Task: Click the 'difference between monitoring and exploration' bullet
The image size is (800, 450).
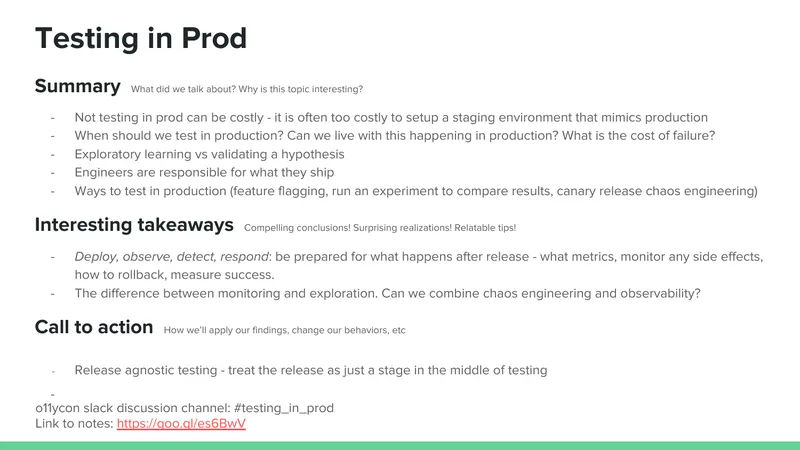Action: click(x=387, y=293)
